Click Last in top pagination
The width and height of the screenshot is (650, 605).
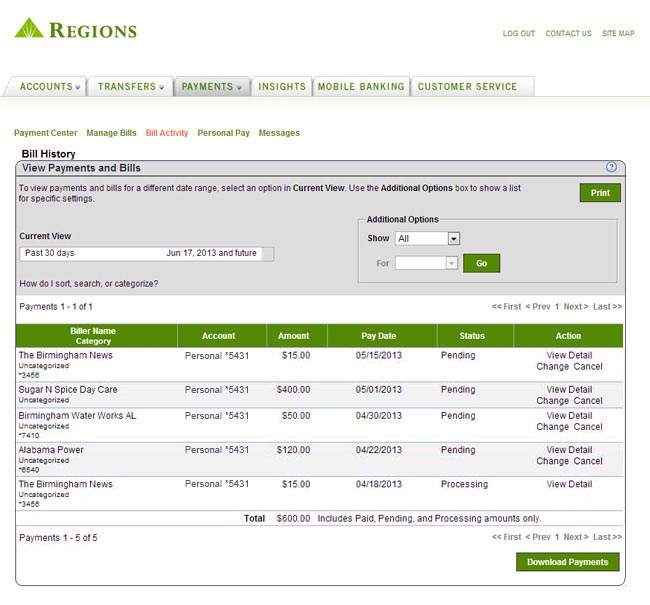607,306
